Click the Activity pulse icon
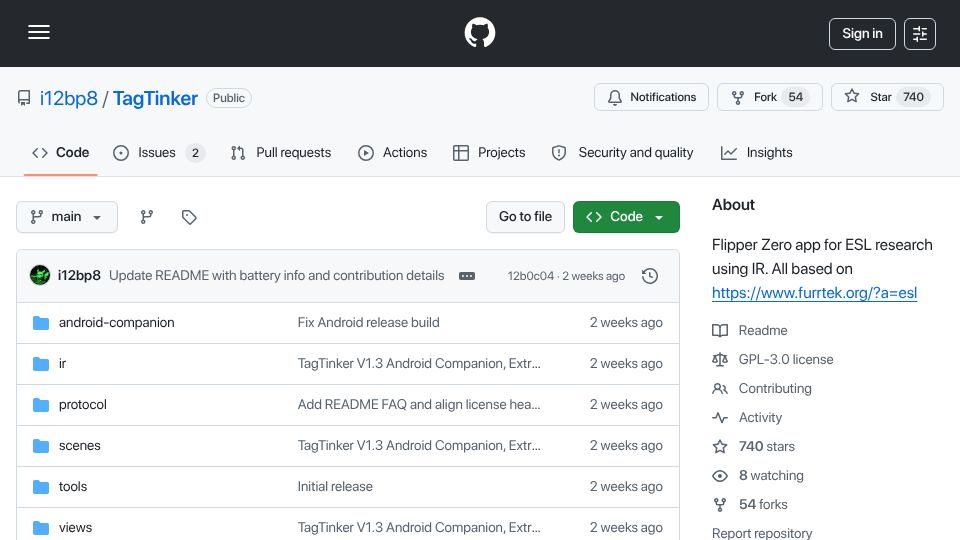Viewport: 960px width, 540px height. click(720, 418)
